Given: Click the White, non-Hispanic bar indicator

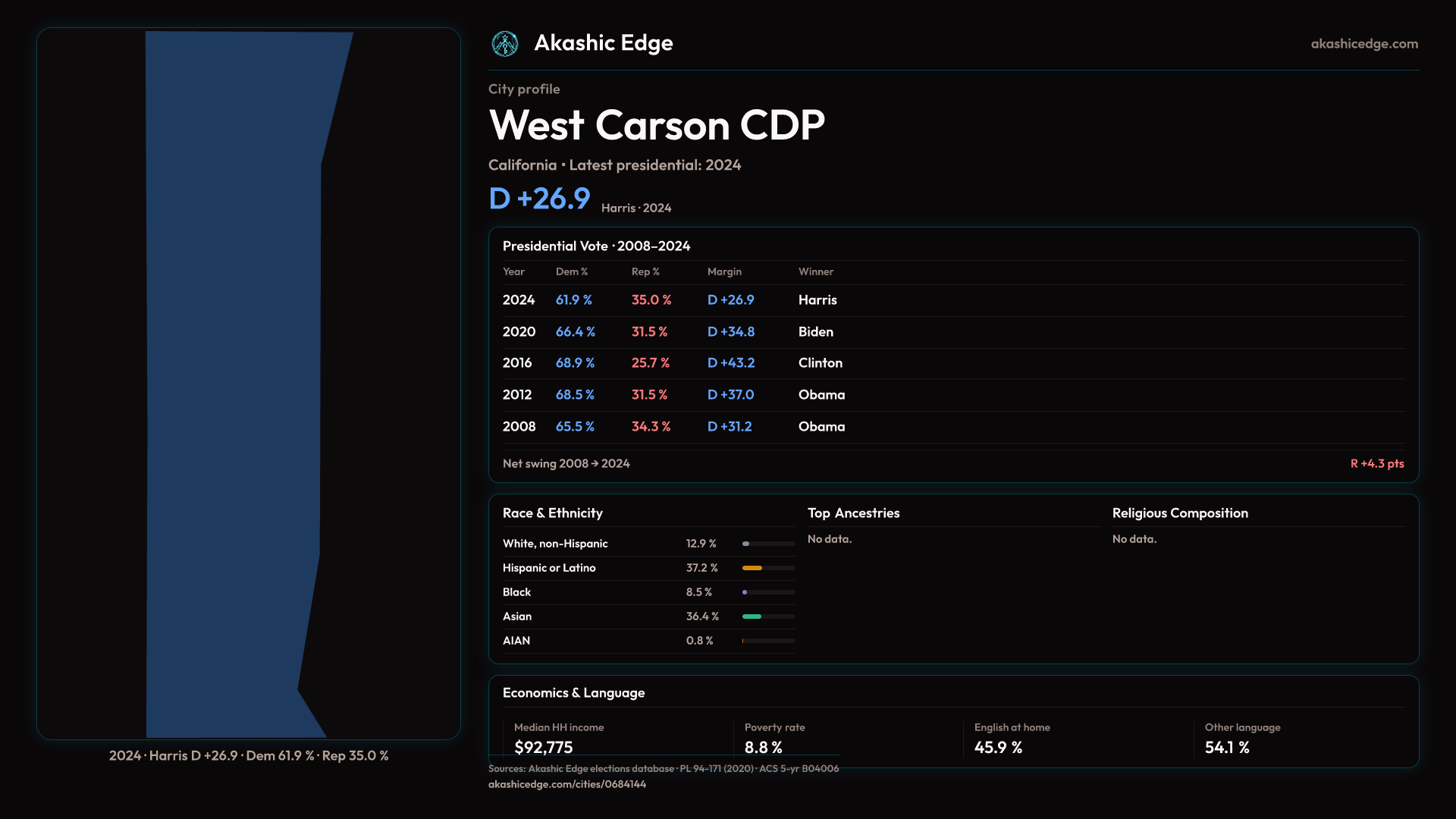Looking at the screenshot, I should 747,544.
